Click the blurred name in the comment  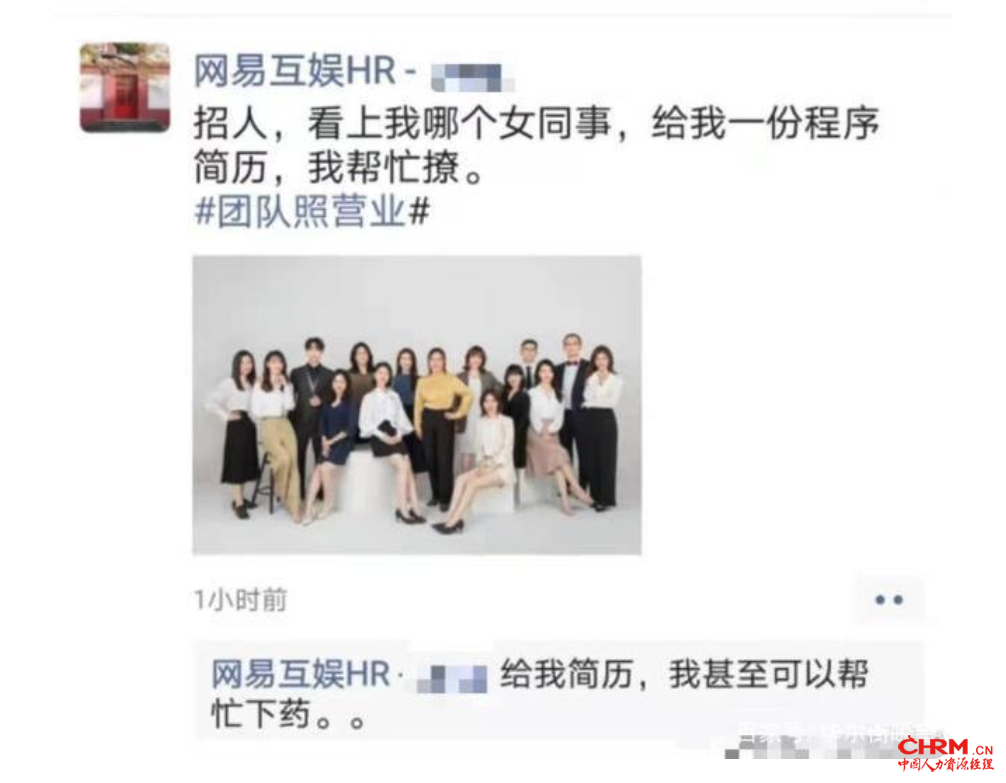(452, 678)
